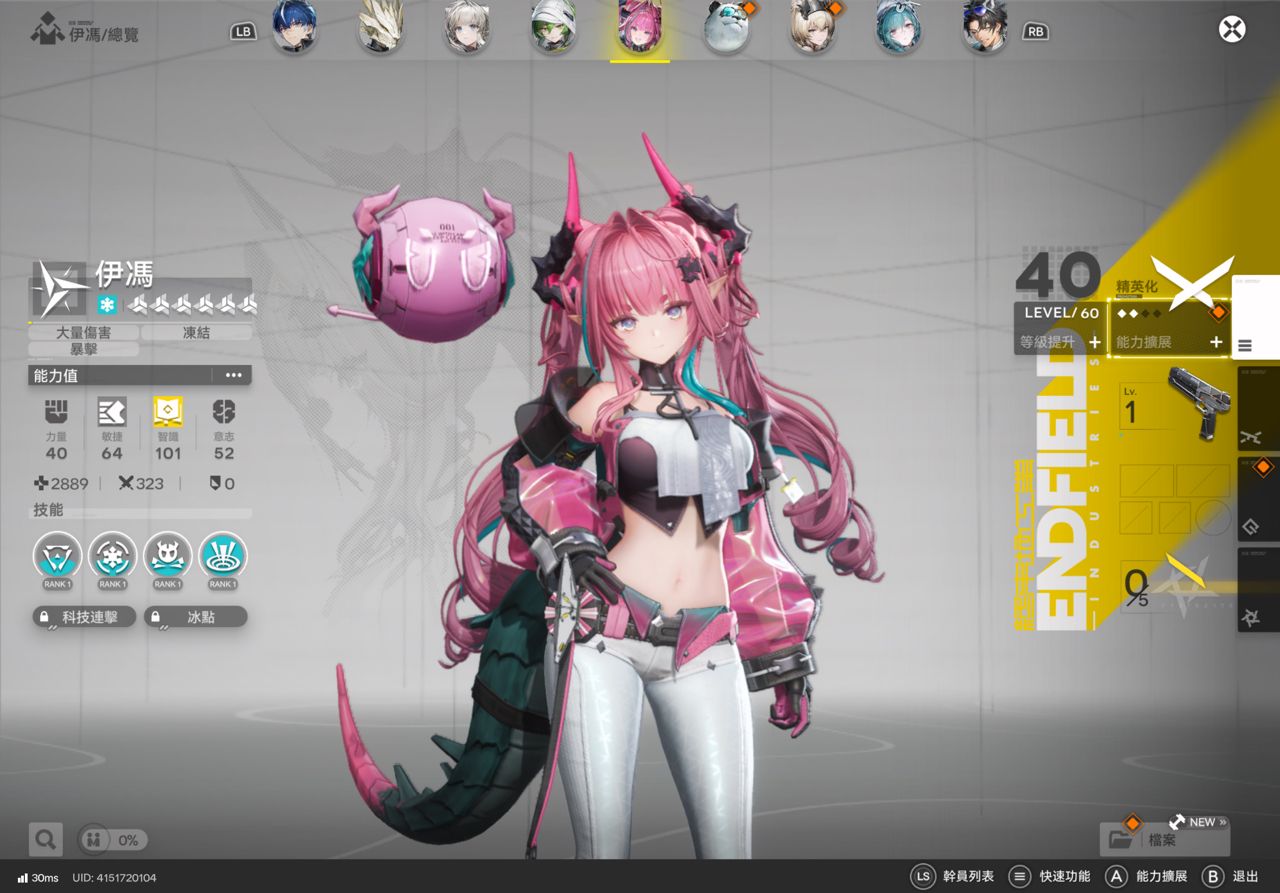The height and width of the screenshot is (893, 1280).
Task: Click the magnifying glass search icon
Action: pyautogui.click(x=45, y=839)
